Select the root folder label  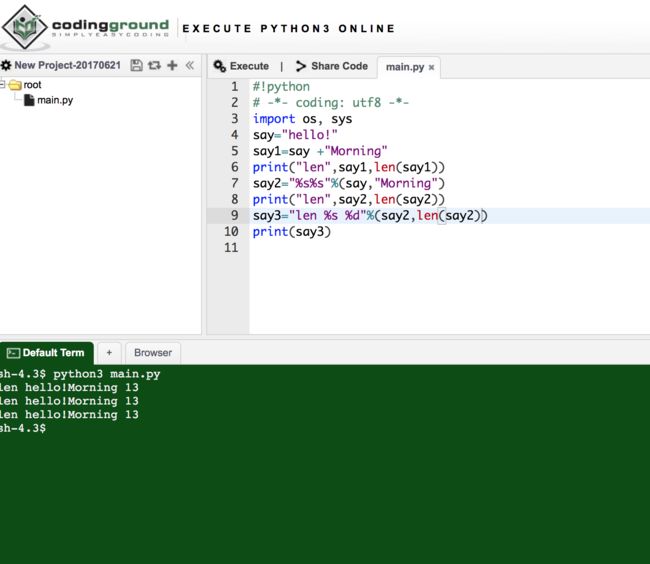[32, 85]
